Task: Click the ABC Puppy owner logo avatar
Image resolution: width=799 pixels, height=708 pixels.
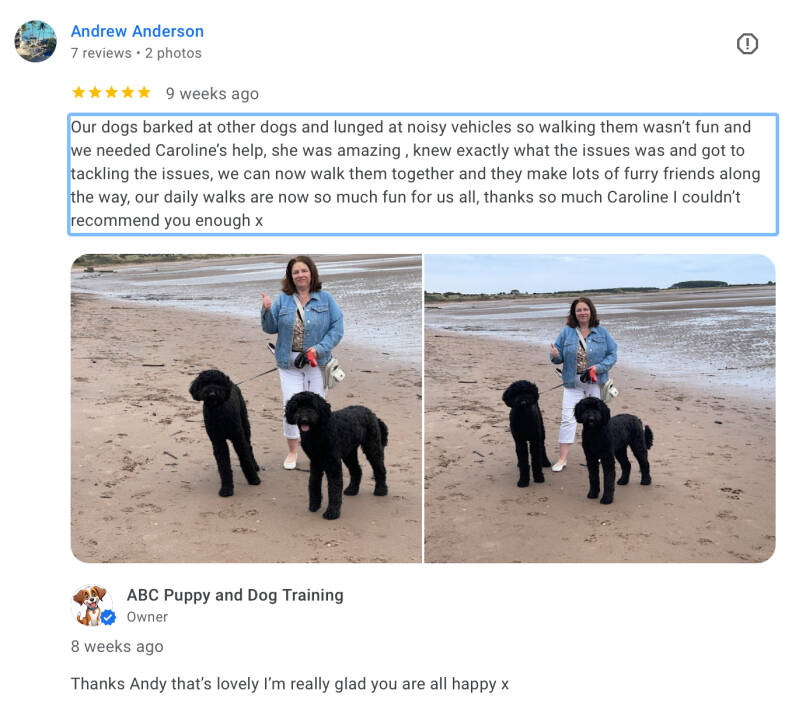Action: coord(91,605)
